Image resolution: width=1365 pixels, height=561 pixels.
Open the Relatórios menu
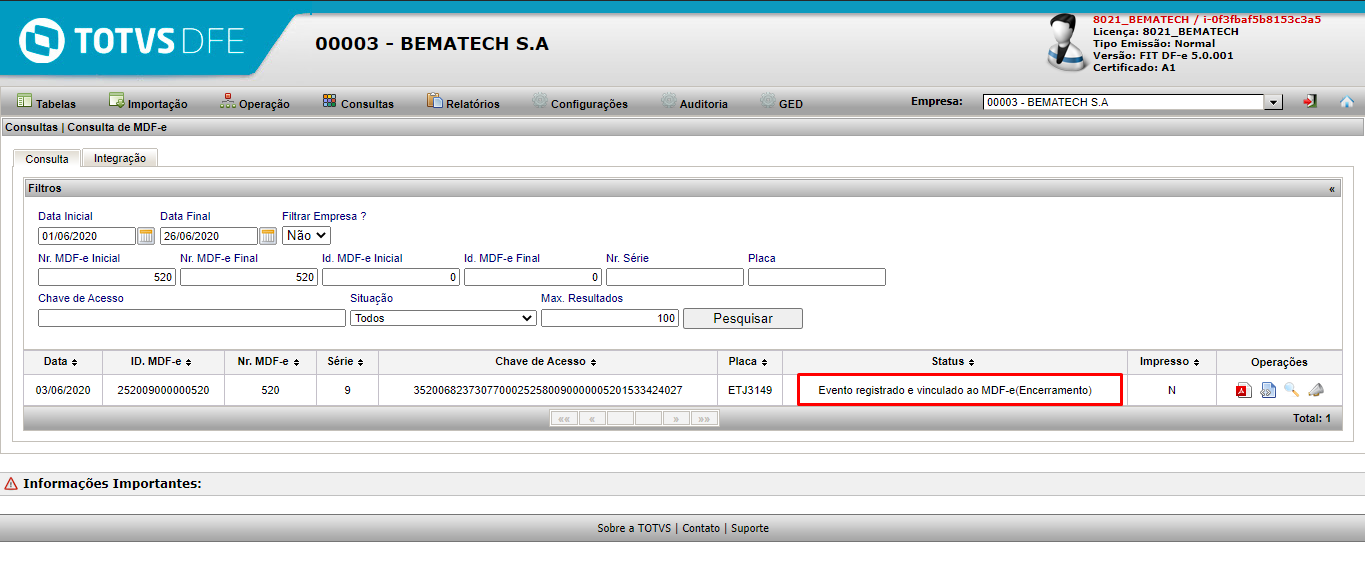(x=463, y=103)
